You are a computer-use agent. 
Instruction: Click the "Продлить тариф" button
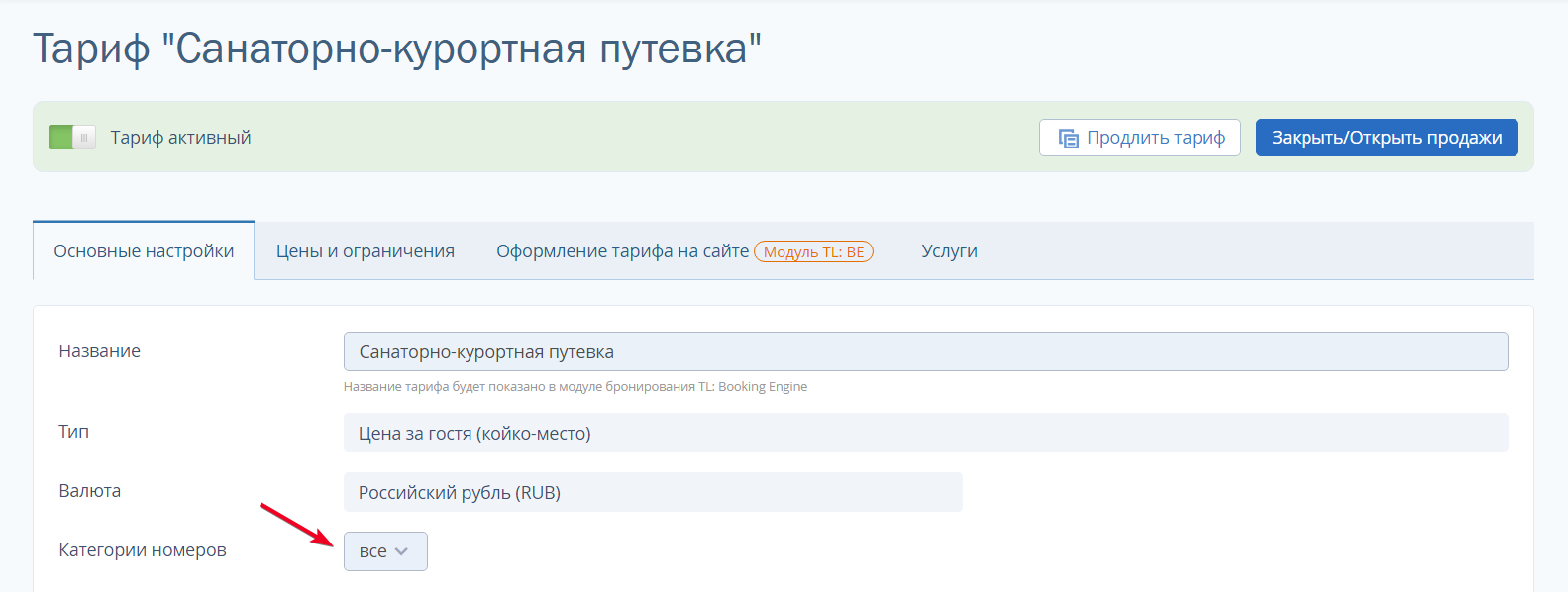coord(1140,138)
